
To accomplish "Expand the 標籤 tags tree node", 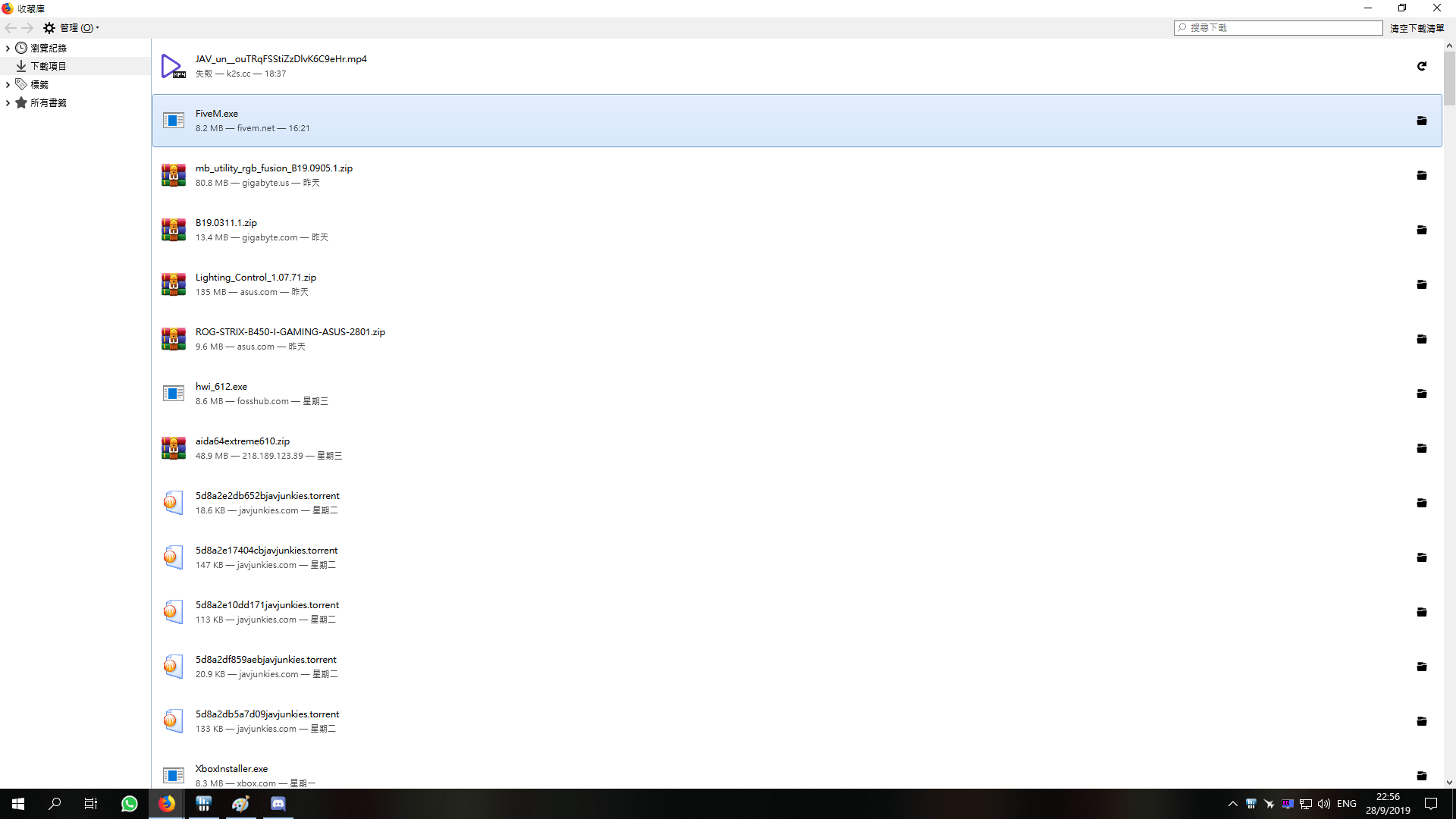I will [8, 84].
